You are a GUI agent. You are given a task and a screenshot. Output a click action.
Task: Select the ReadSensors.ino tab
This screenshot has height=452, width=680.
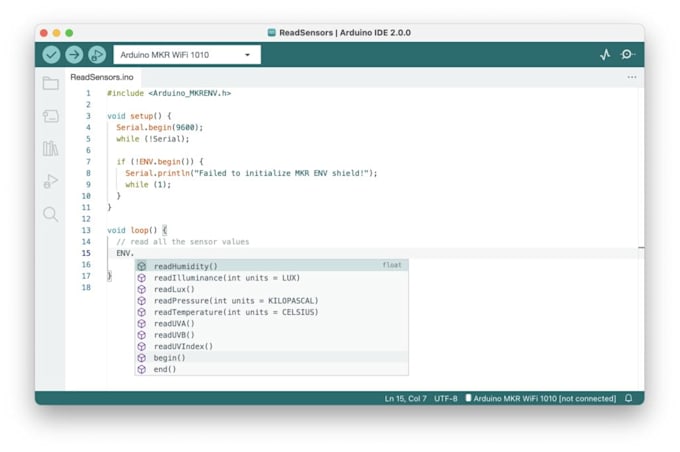(102, 77)
